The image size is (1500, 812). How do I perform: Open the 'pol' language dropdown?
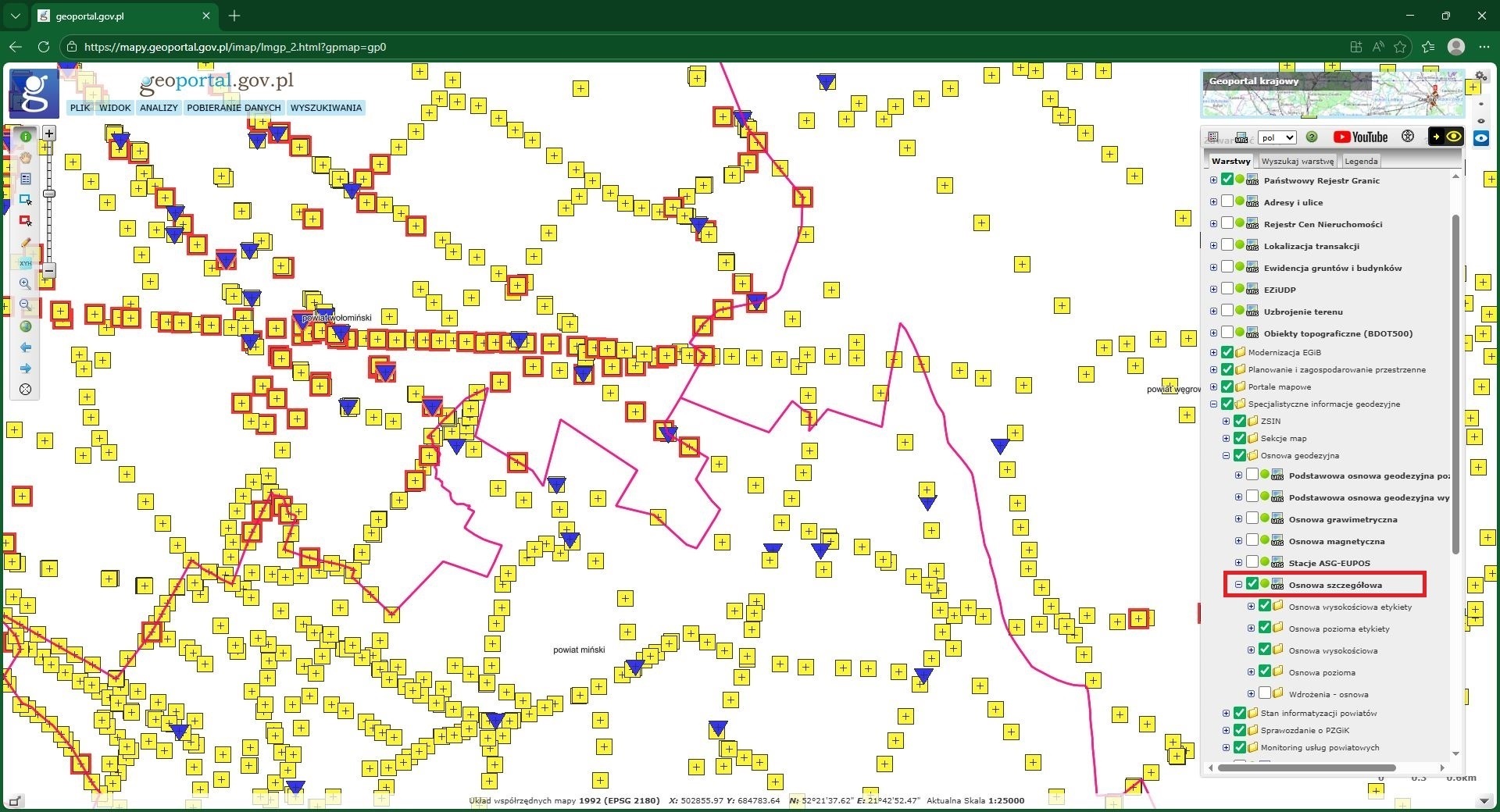(1277, 137)
